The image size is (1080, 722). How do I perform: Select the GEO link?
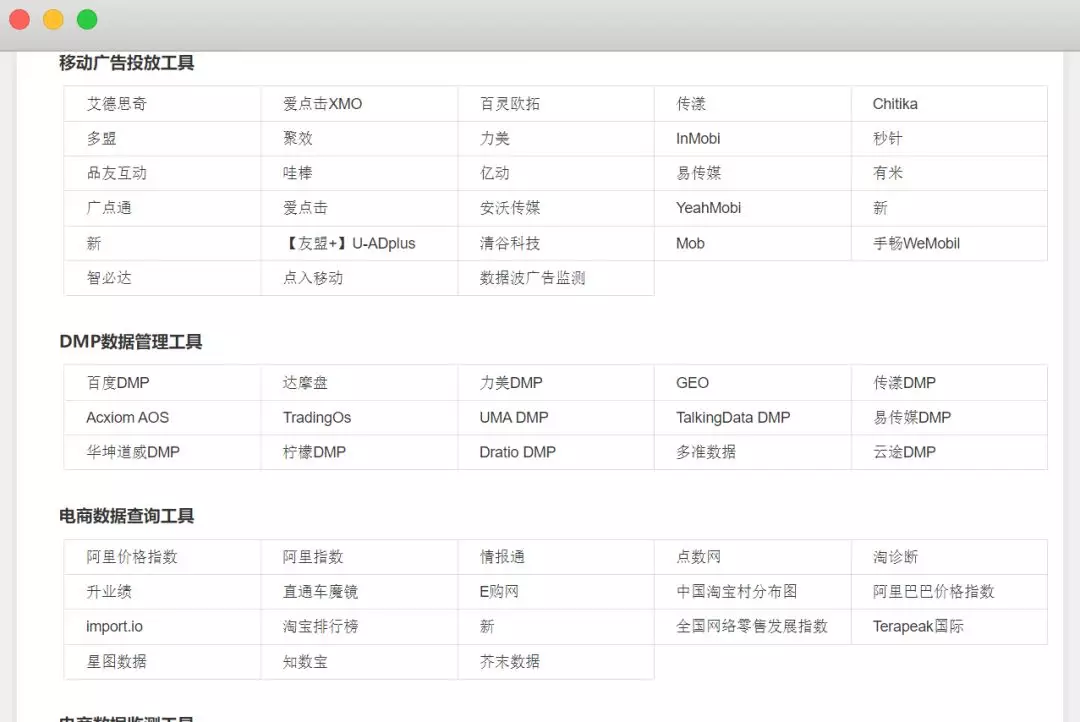tap(692, 383)
